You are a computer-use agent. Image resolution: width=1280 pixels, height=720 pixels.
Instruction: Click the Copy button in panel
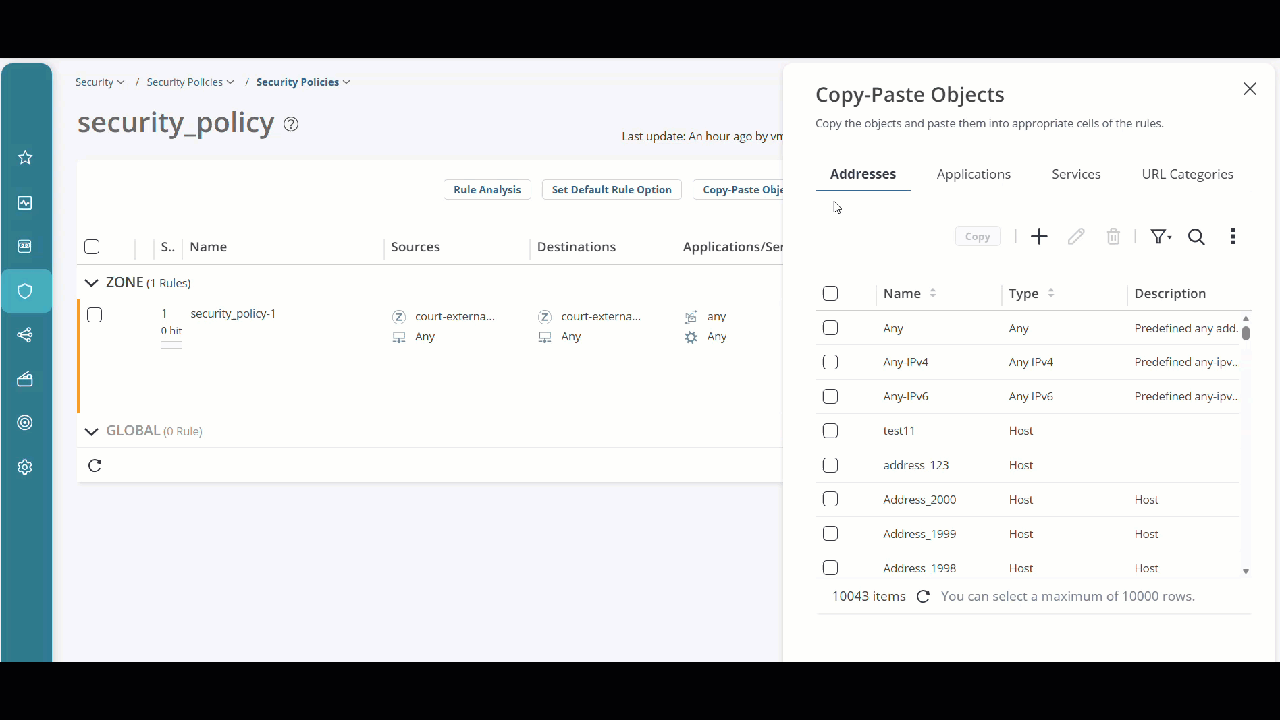[978, 237]
